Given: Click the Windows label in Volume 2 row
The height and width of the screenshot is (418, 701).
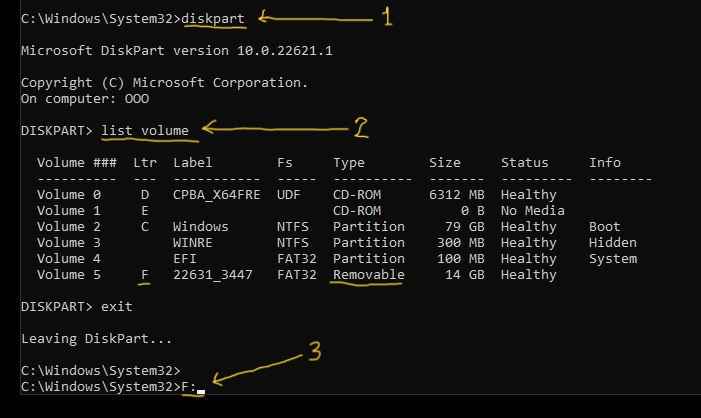Looking at the screenshot, I should 201,227.
